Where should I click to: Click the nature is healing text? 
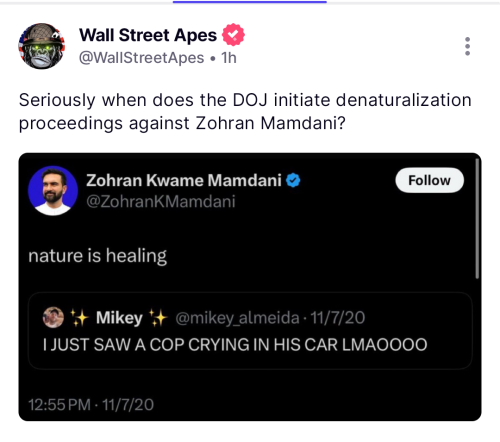(x=97, y=256)
